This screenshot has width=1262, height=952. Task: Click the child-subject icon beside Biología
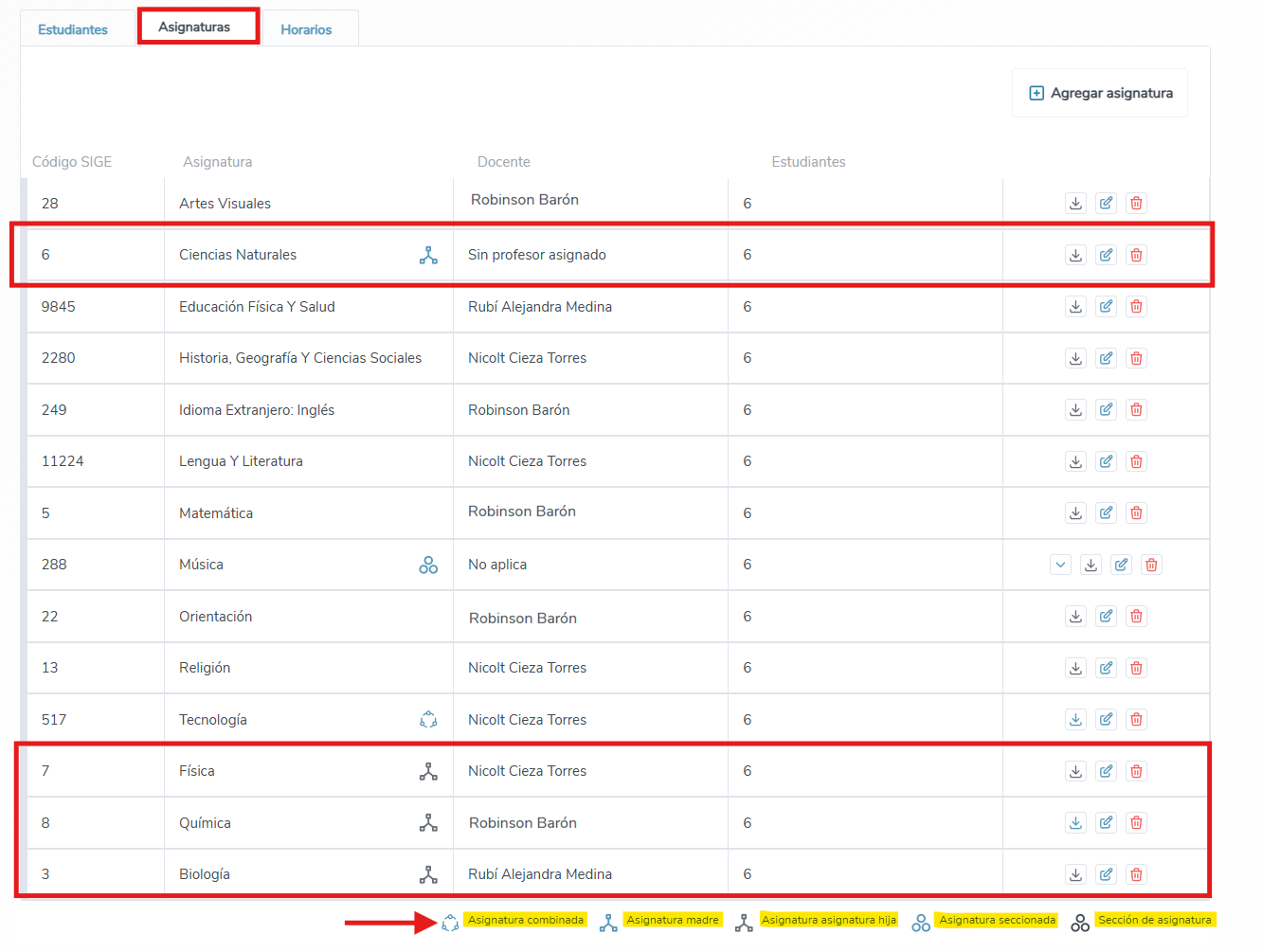(428, 874)
